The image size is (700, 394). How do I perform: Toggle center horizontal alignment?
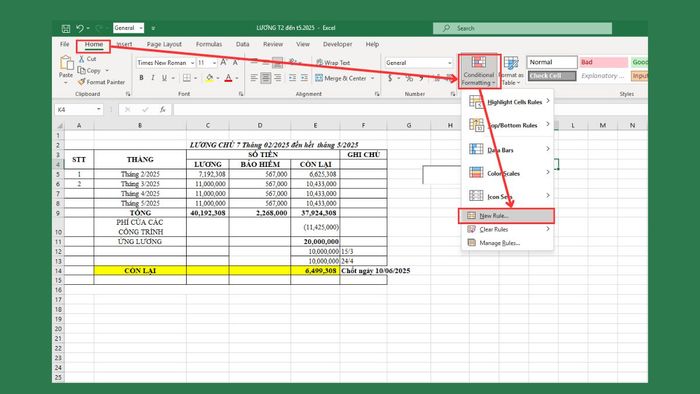tap(266, 78)
